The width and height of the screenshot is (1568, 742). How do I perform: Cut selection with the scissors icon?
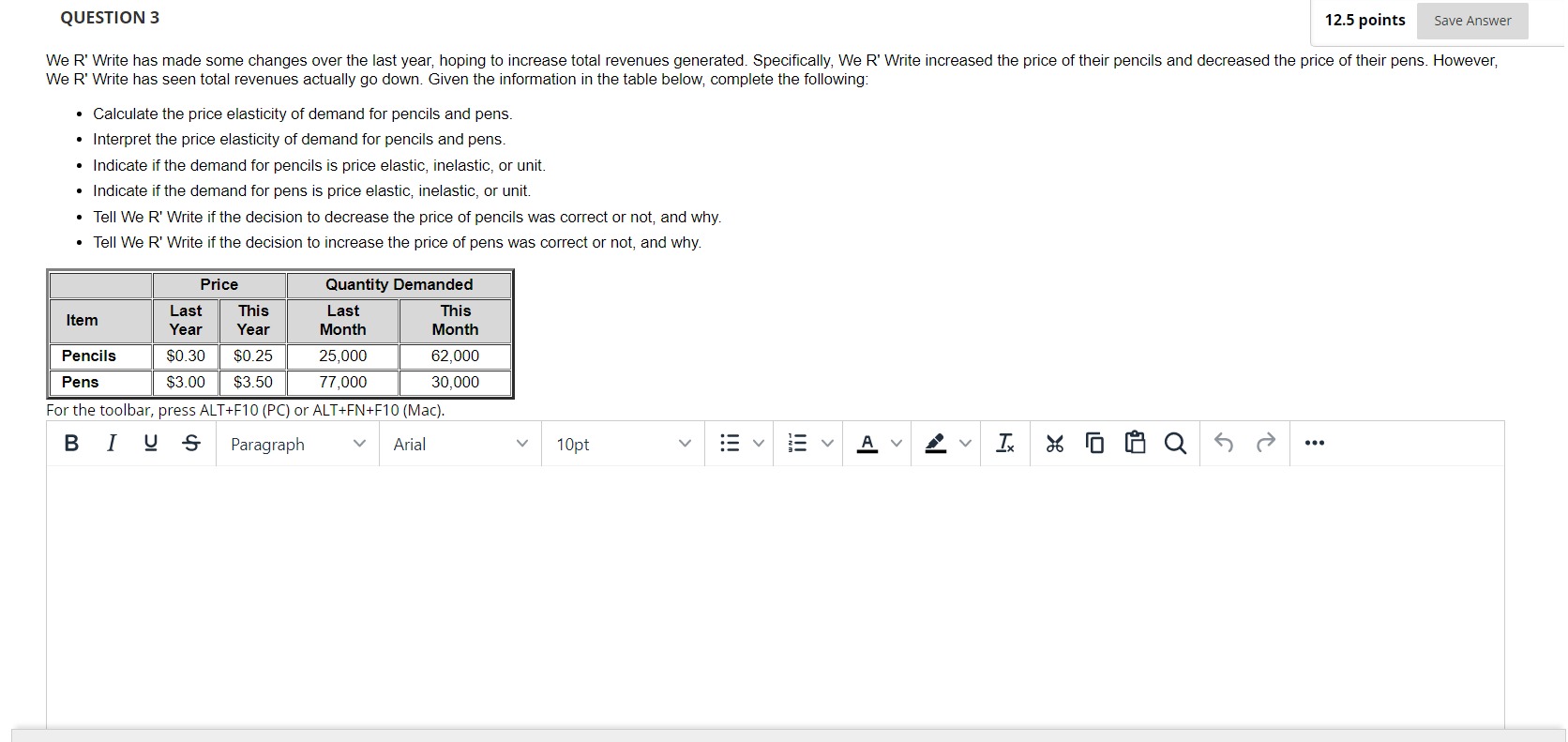(1055, 444)
